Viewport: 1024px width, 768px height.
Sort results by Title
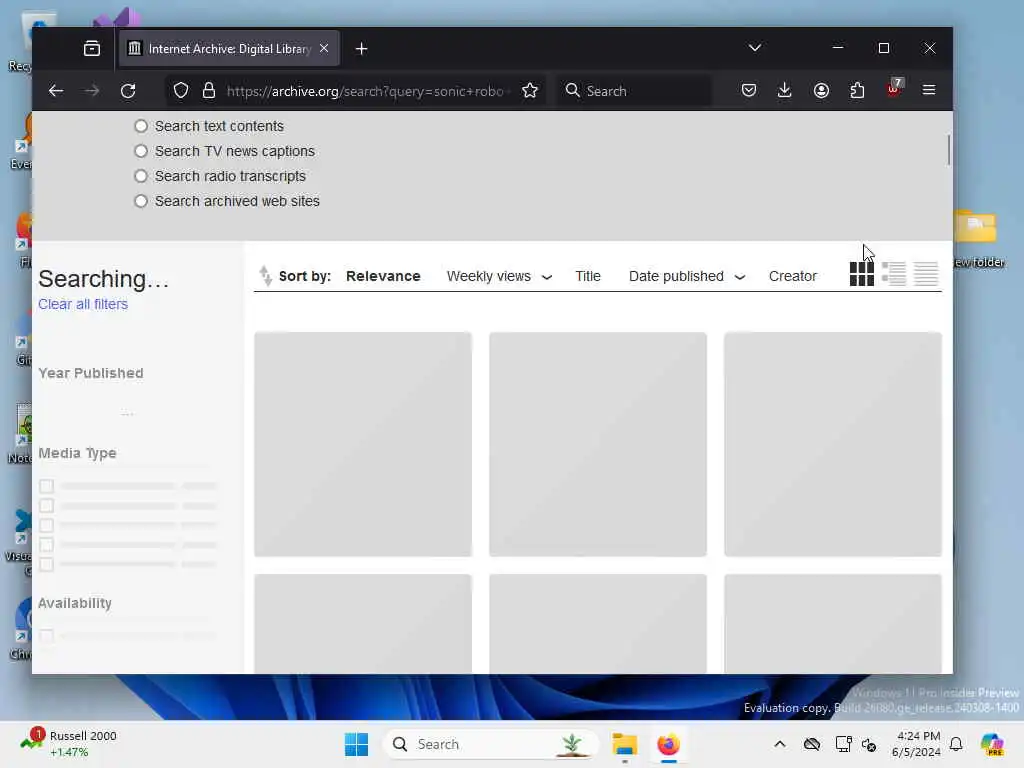[588, 276]
